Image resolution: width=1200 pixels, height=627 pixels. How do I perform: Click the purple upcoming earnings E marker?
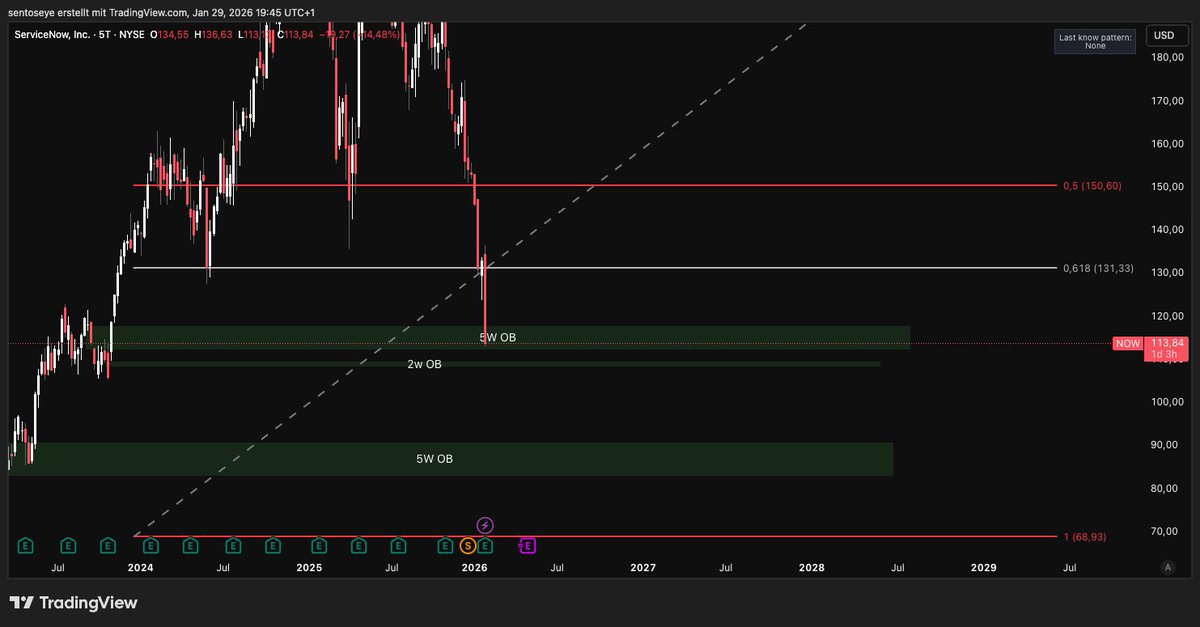tap(528, 546)
